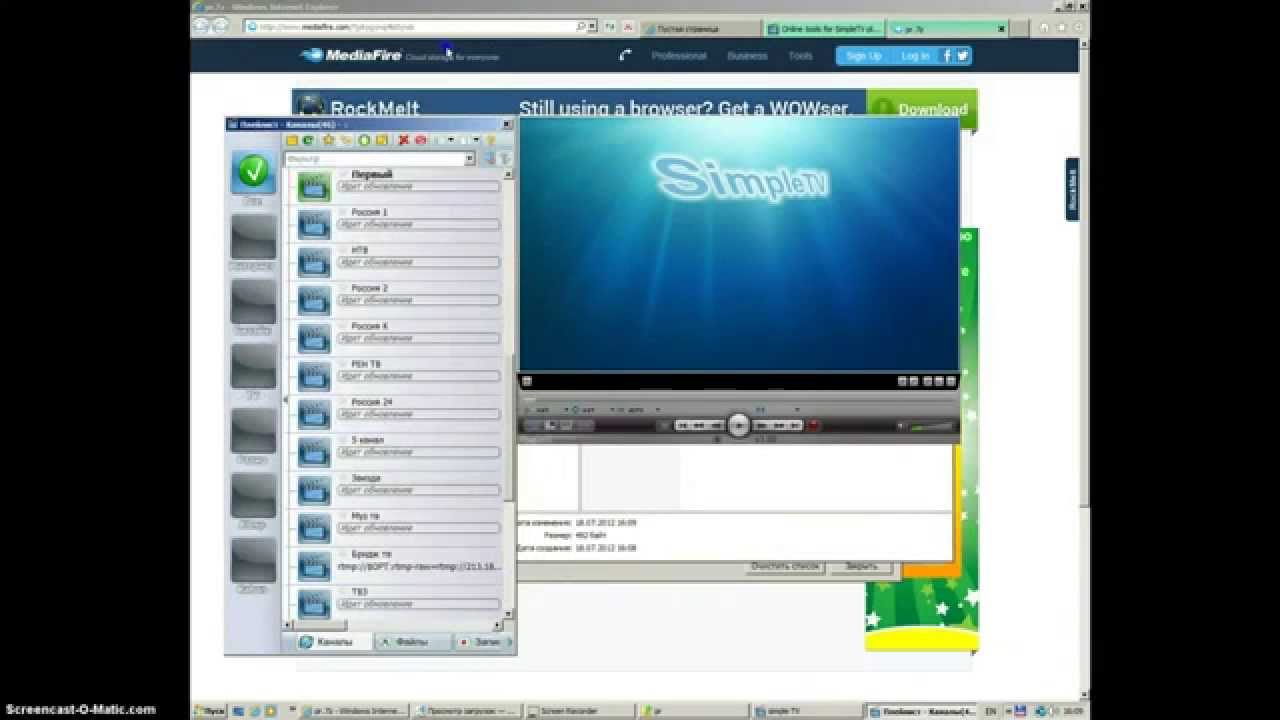Open the Business menu on MediaFire
The image size is (1280, 720).
click(747, 56)
